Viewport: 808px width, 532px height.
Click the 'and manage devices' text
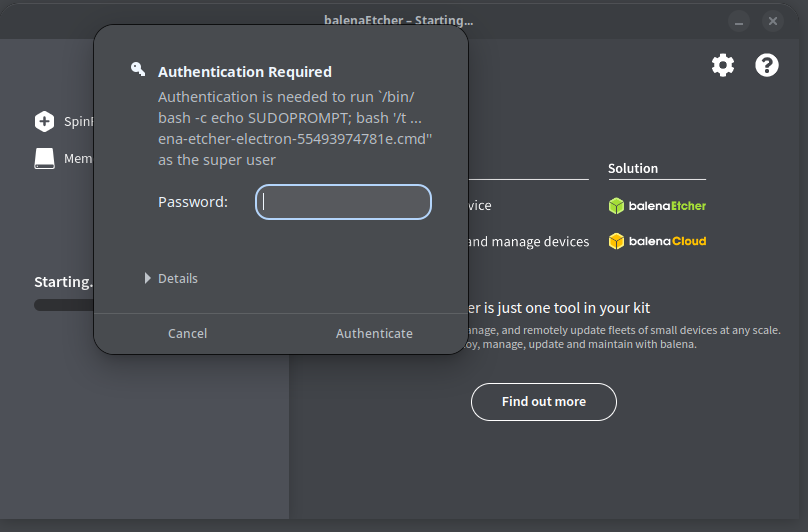pos(529,241)
